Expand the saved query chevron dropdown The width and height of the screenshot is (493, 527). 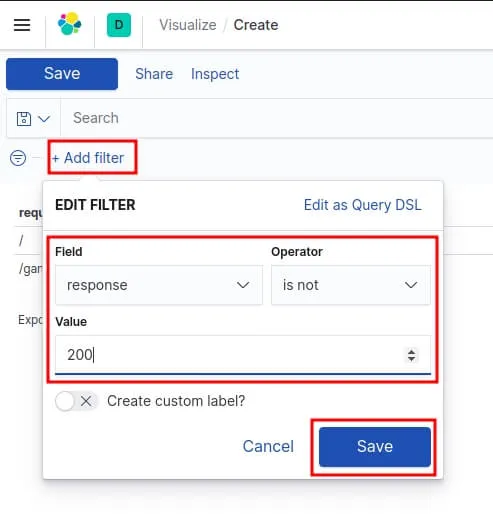tap(44, 119)
